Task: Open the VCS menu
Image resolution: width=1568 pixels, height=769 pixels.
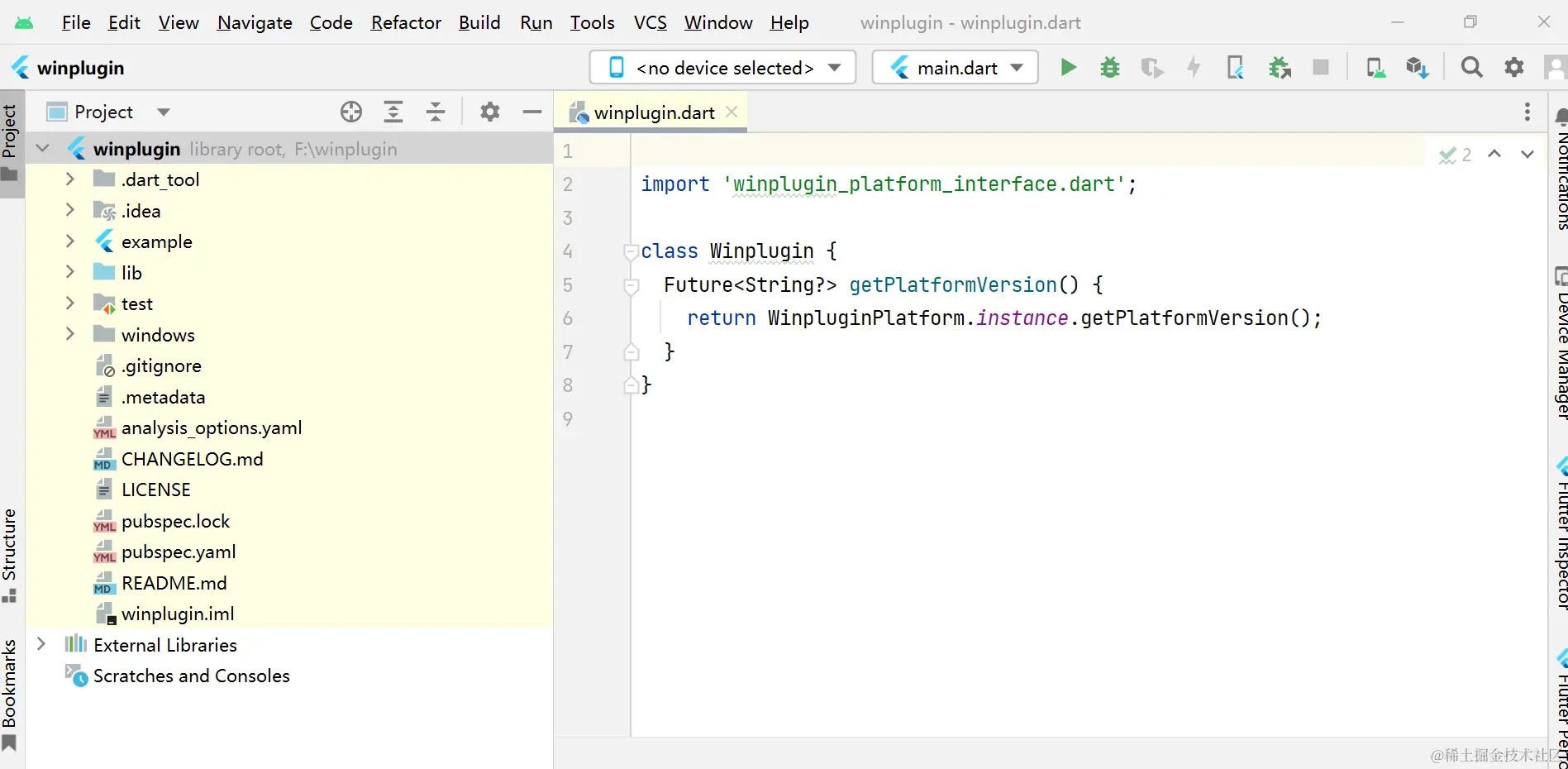Action: [x=650, y=22]
